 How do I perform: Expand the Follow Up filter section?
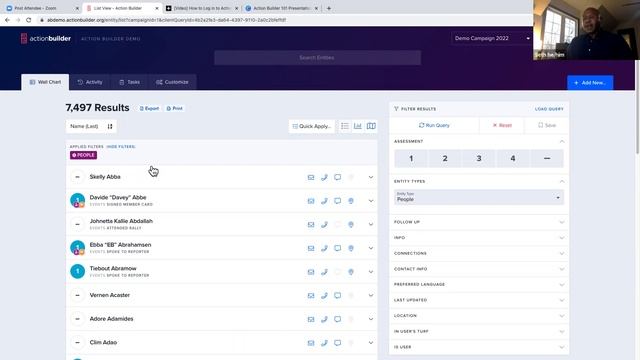tap(479, 222)
